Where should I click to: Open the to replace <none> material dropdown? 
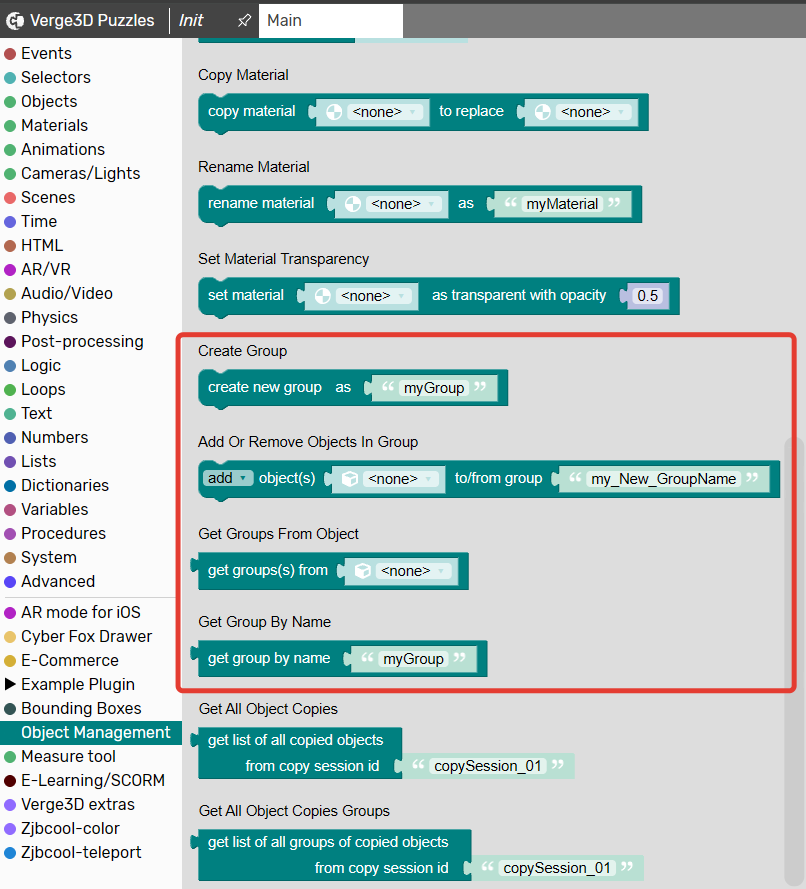click(595, 112)
